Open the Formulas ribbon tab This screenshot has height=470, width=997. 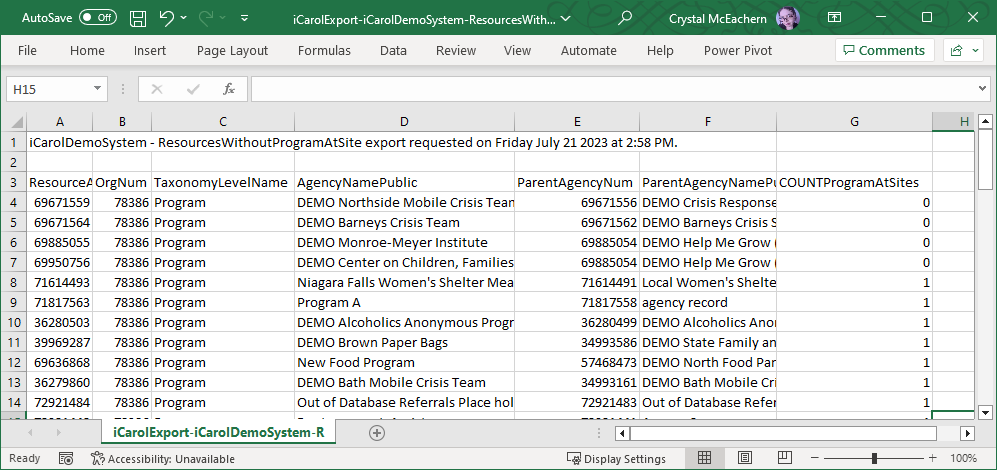tap(324, 51)
